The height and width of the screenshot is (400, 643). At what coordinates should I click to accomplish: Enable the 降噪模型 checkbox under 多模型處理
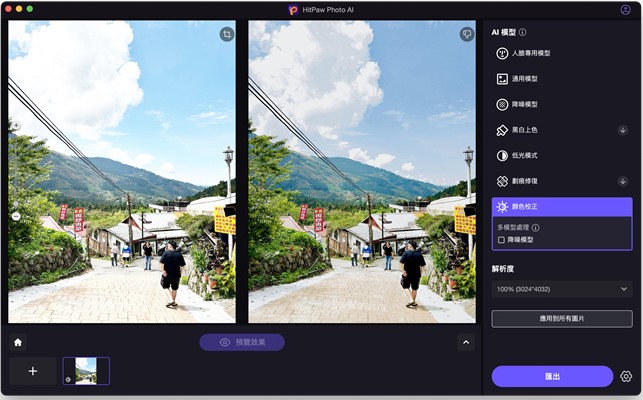click(501, 240)
